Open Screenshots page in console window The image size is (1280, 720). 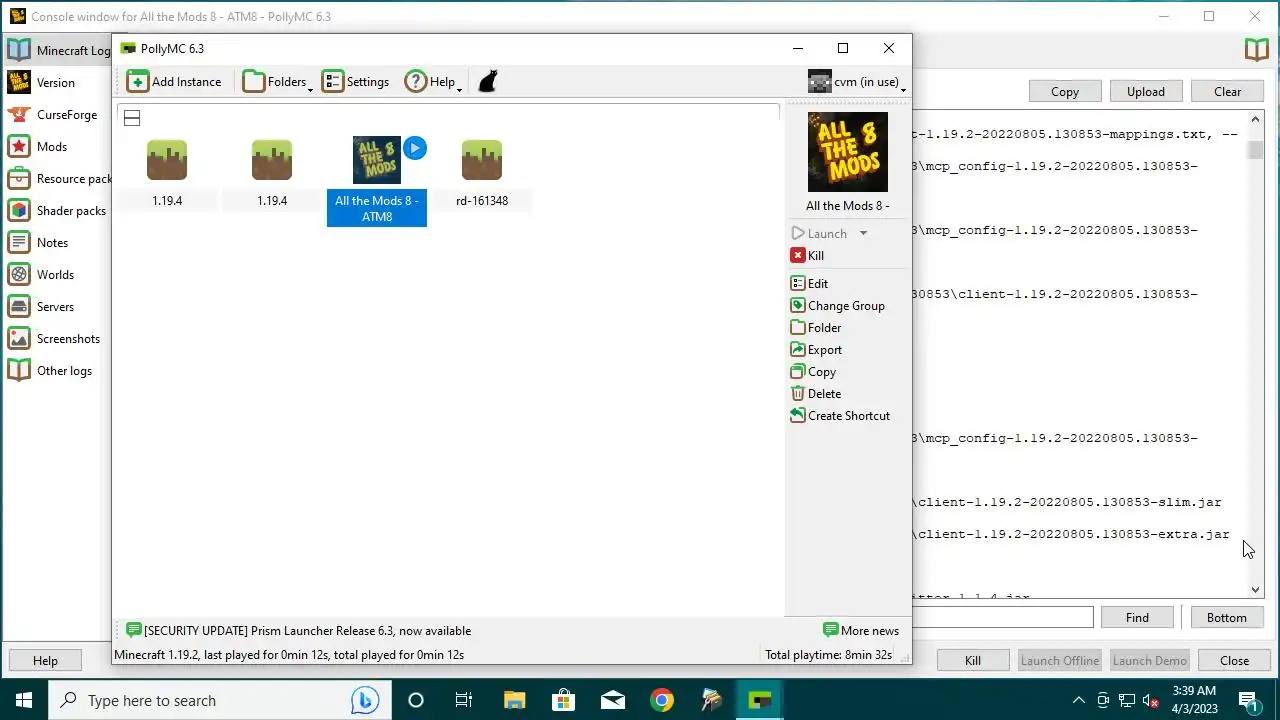(x=58, y=339)
